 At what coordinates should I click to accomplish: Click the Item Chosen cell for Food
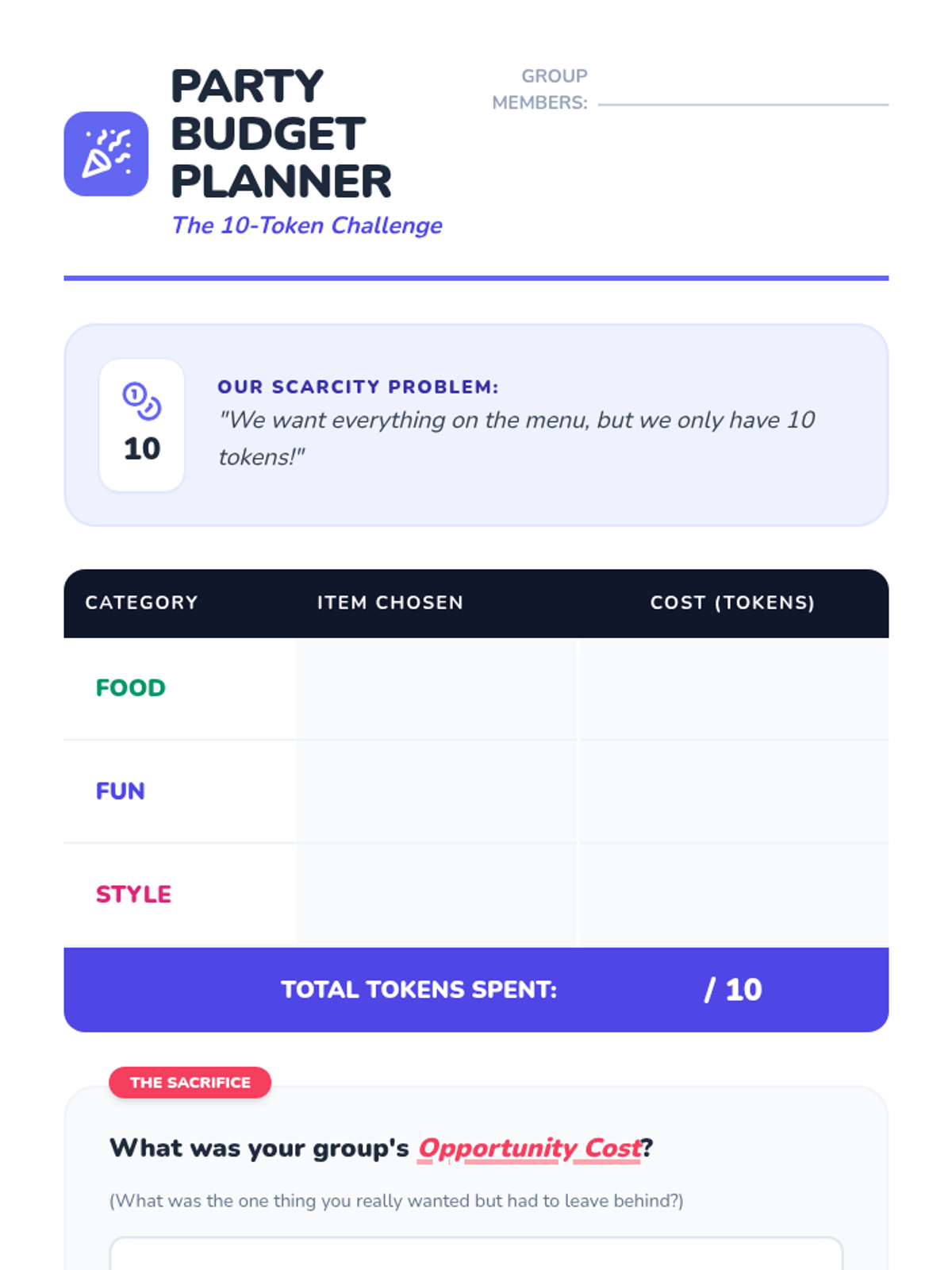[x=437, y=688]
